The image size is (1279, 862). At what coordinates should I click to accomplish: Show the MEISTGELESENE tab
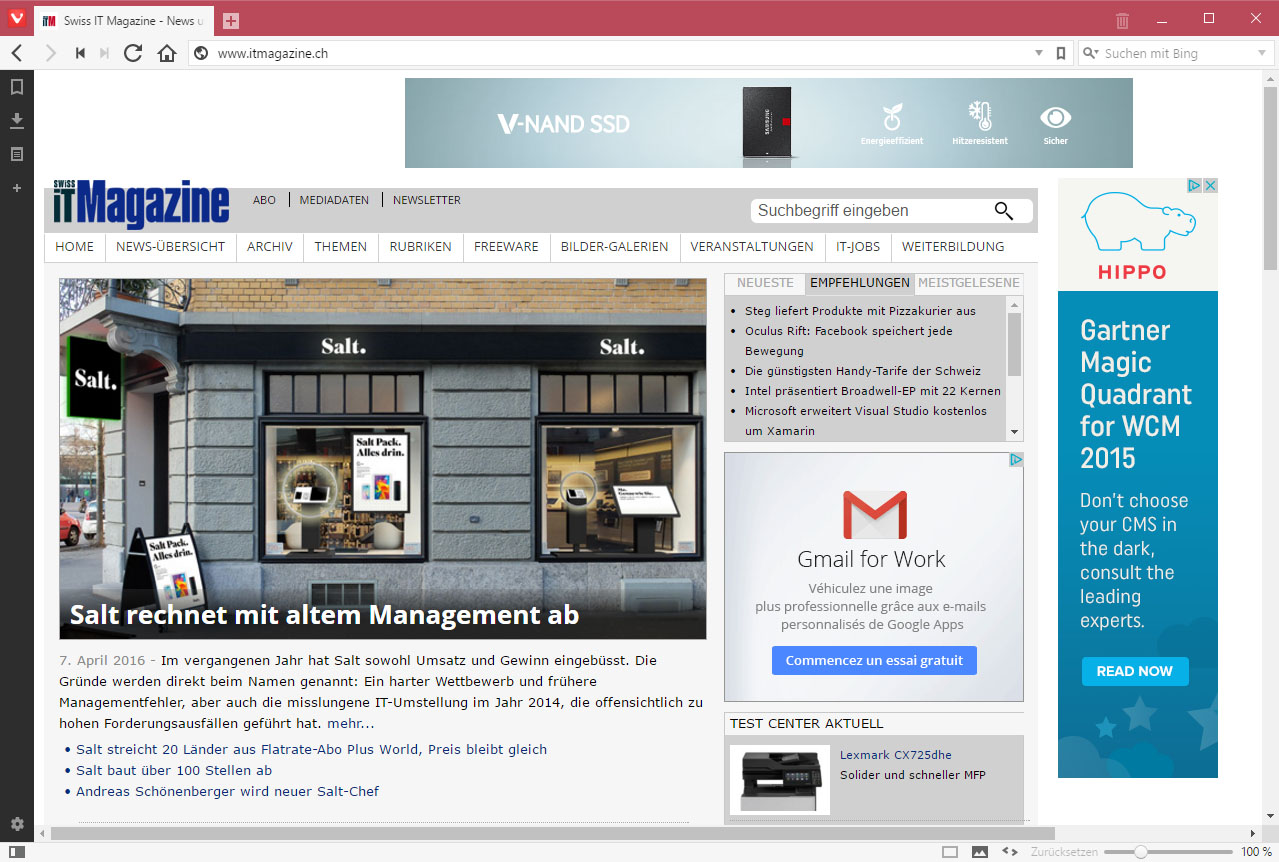(x=969, y=283)
